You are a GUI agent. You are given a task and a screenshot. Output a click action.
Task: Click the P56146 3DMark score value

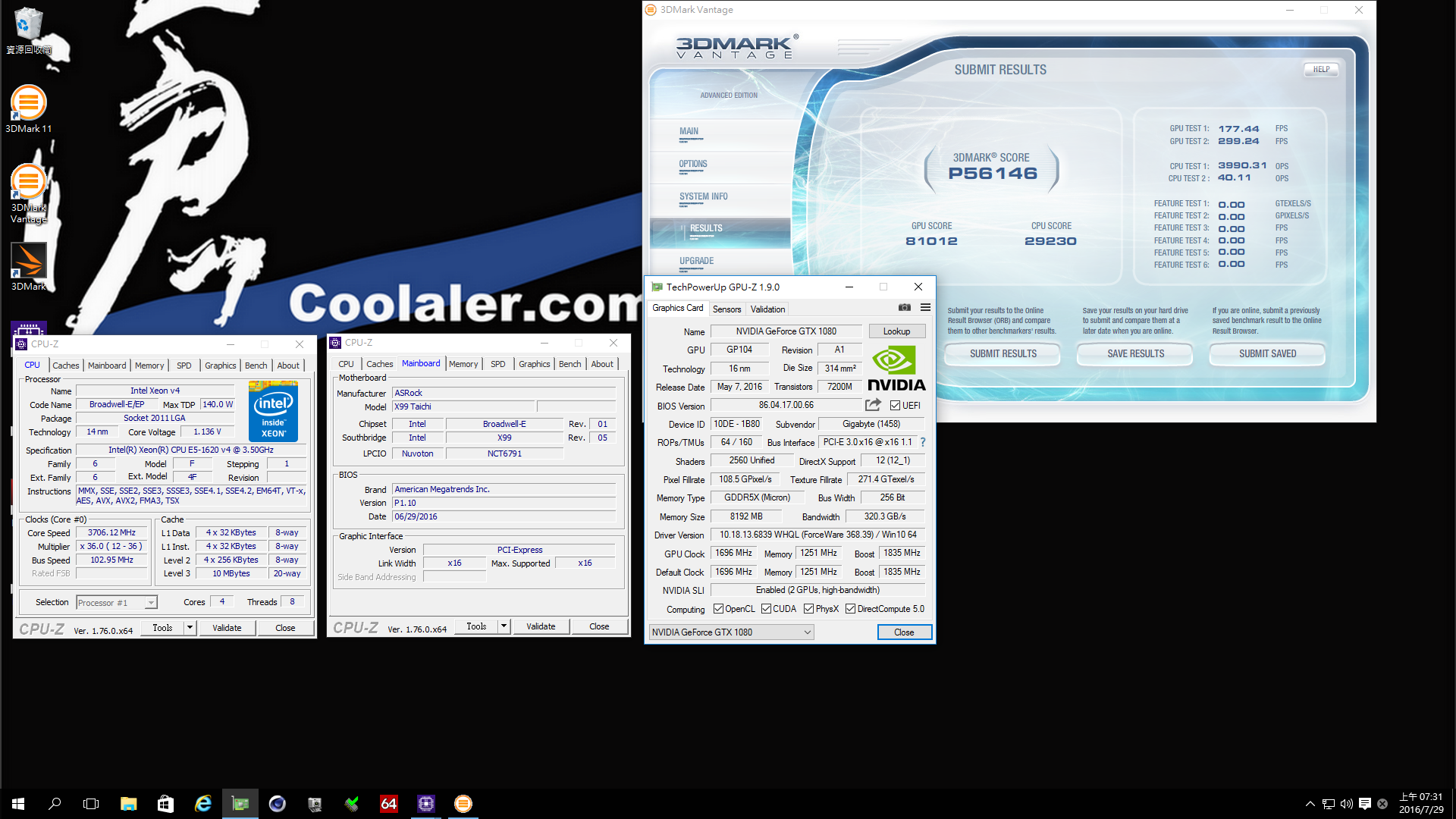992,174
